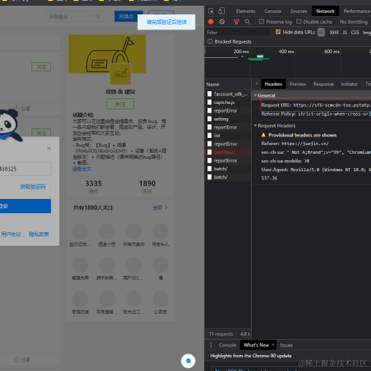371x371 pixels.
Task: Select the list request row
Action: point(228,135)
